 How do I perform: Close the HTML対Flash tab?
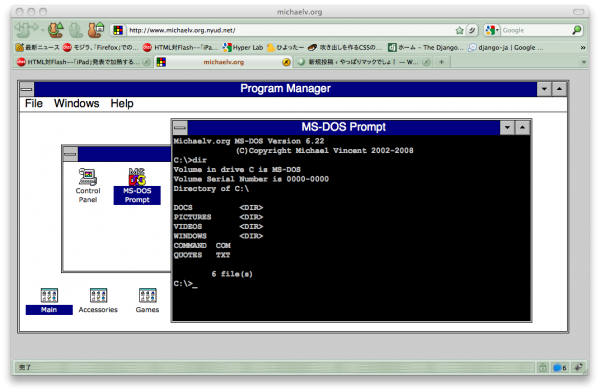(146, 62)
